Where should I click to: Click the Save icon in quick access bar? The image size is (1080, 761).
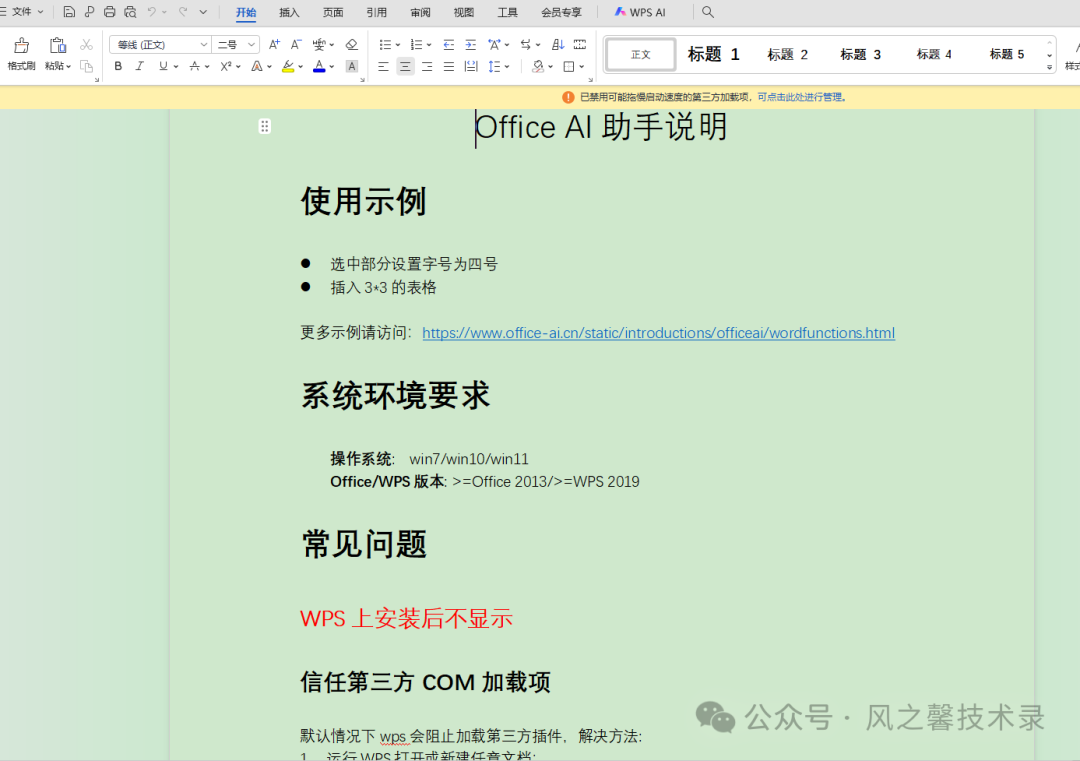point(69,12)
